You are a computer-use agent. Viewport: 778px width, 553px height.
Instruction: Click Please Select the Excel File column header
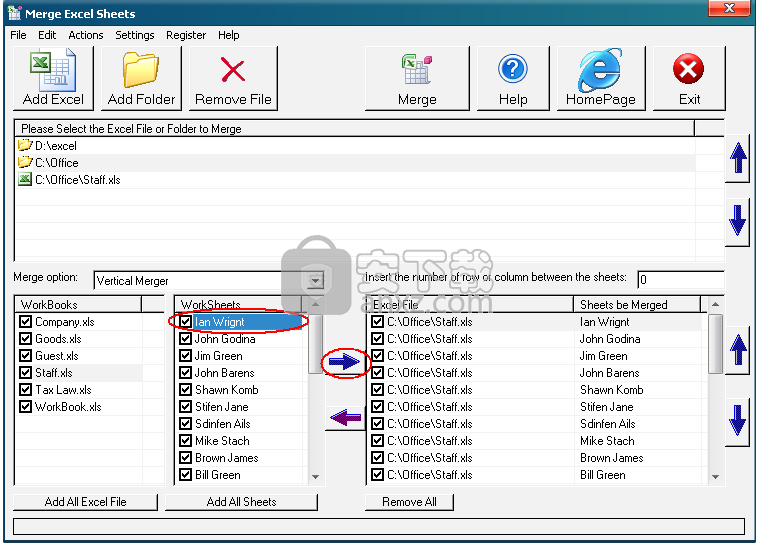coord(355,128)
